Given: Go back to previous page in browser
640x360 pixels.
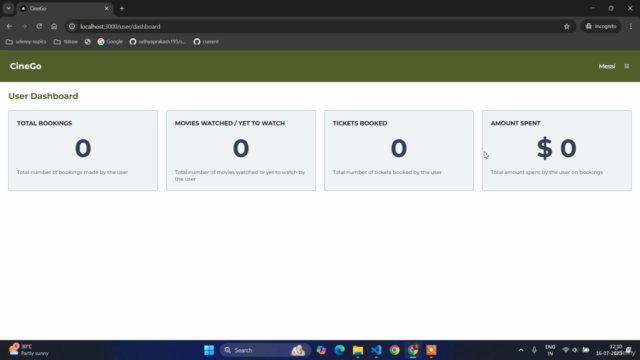Looking at the screenshot, I should (9, 26).
